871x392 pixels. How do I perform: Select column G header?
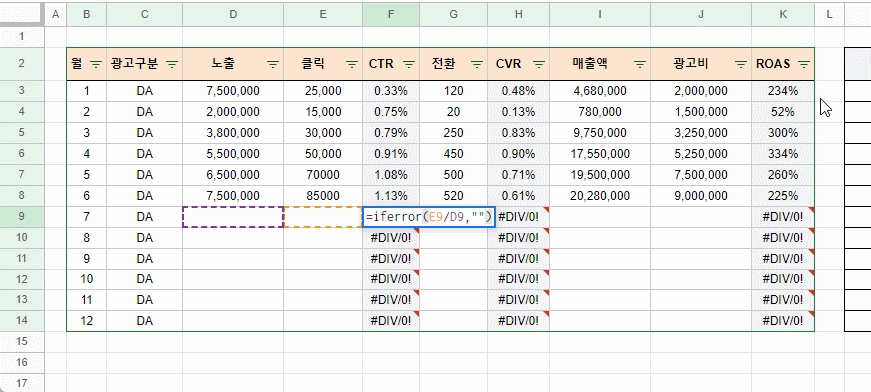click(453, 15)
